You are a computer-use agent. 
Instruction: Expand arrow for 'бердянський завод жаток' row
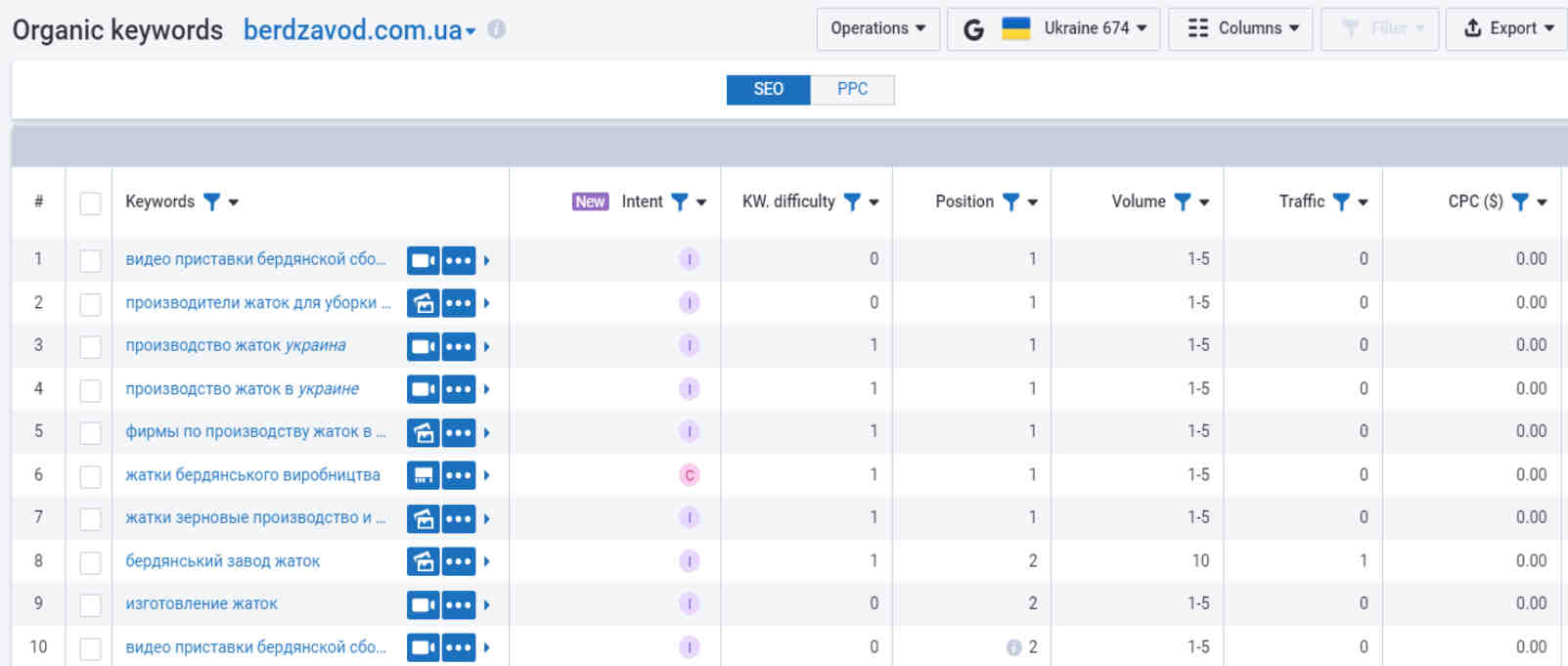pyautogui.click(x=486, y=561)
